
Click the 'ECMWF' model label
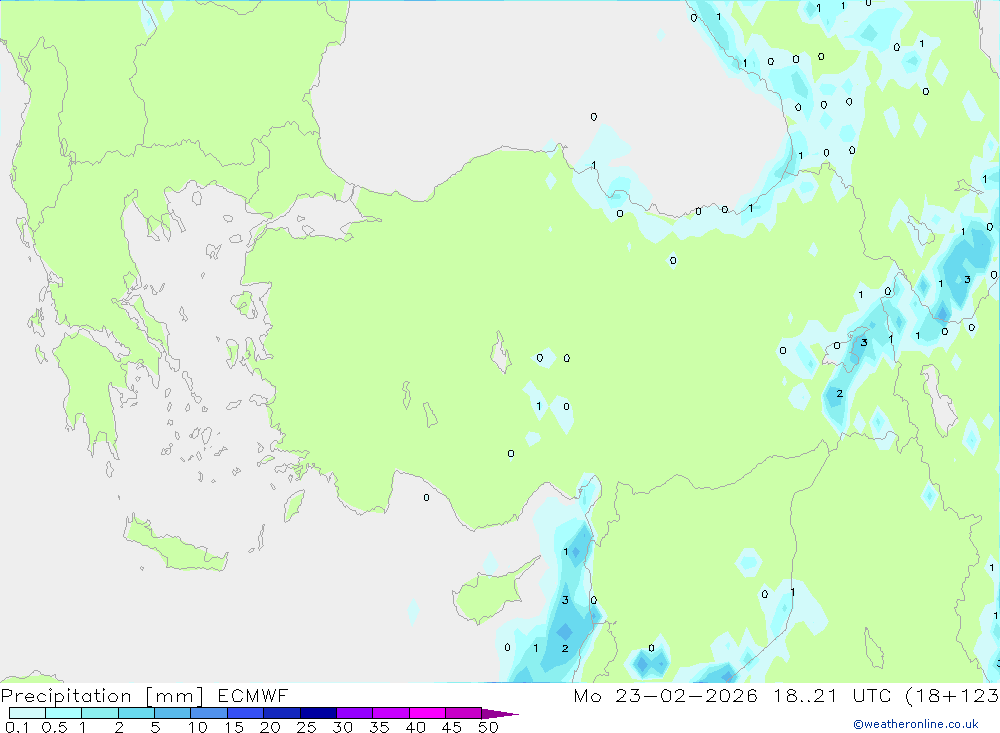click(x=253, y=695)
